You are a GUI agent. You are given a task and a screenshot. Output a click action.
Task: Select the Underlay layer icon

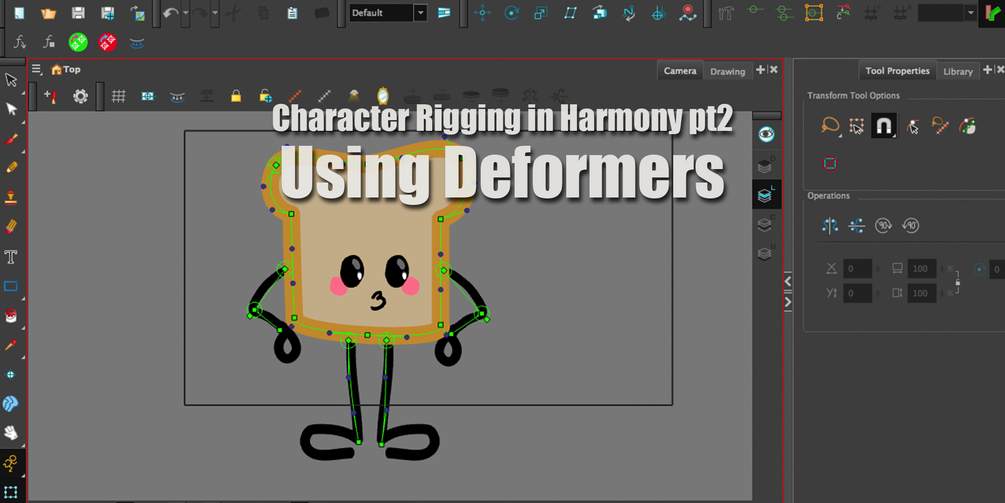click(x=765, y=253)
